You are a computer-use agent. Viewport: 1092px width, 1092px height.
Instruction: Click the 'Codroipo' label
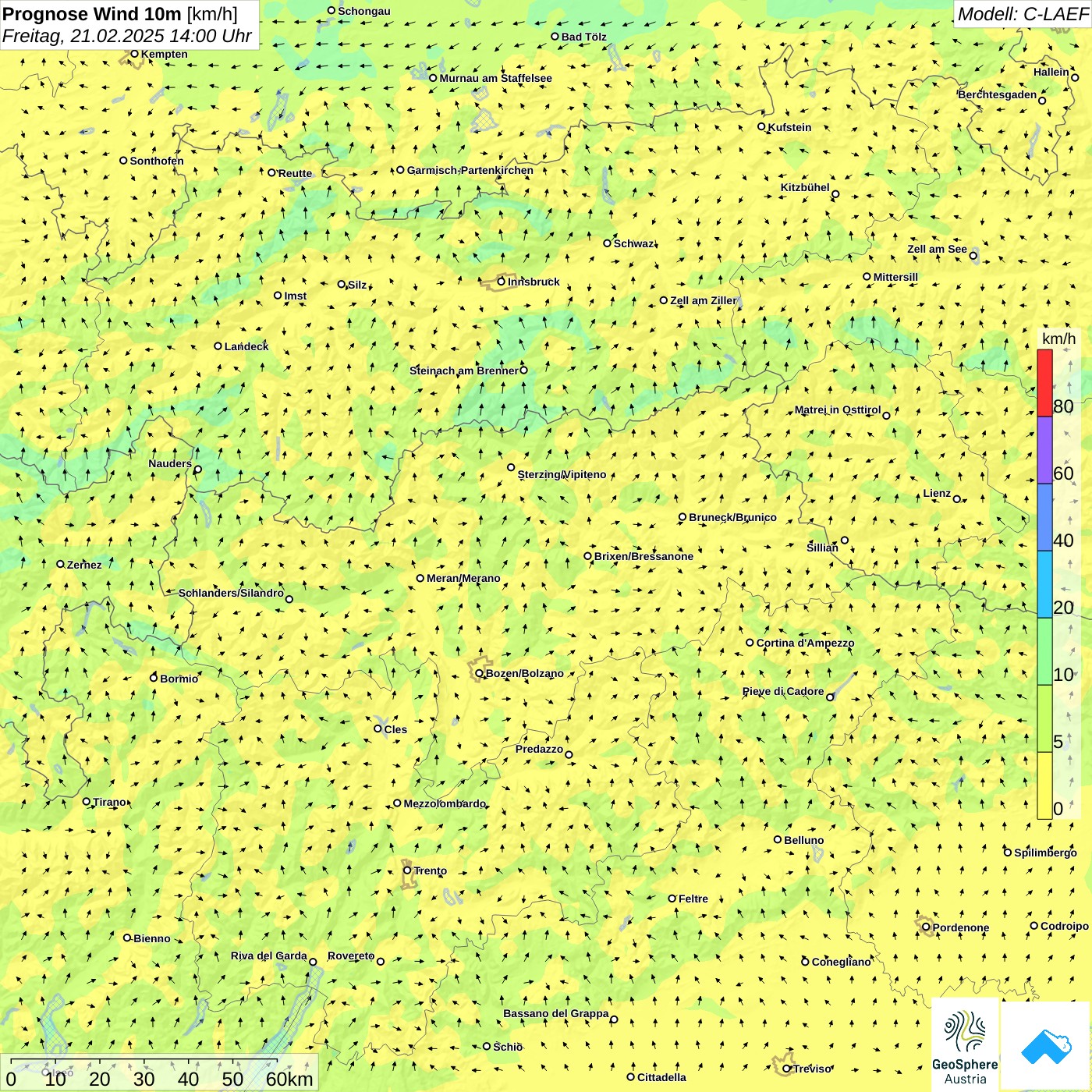coord(1065,926)
